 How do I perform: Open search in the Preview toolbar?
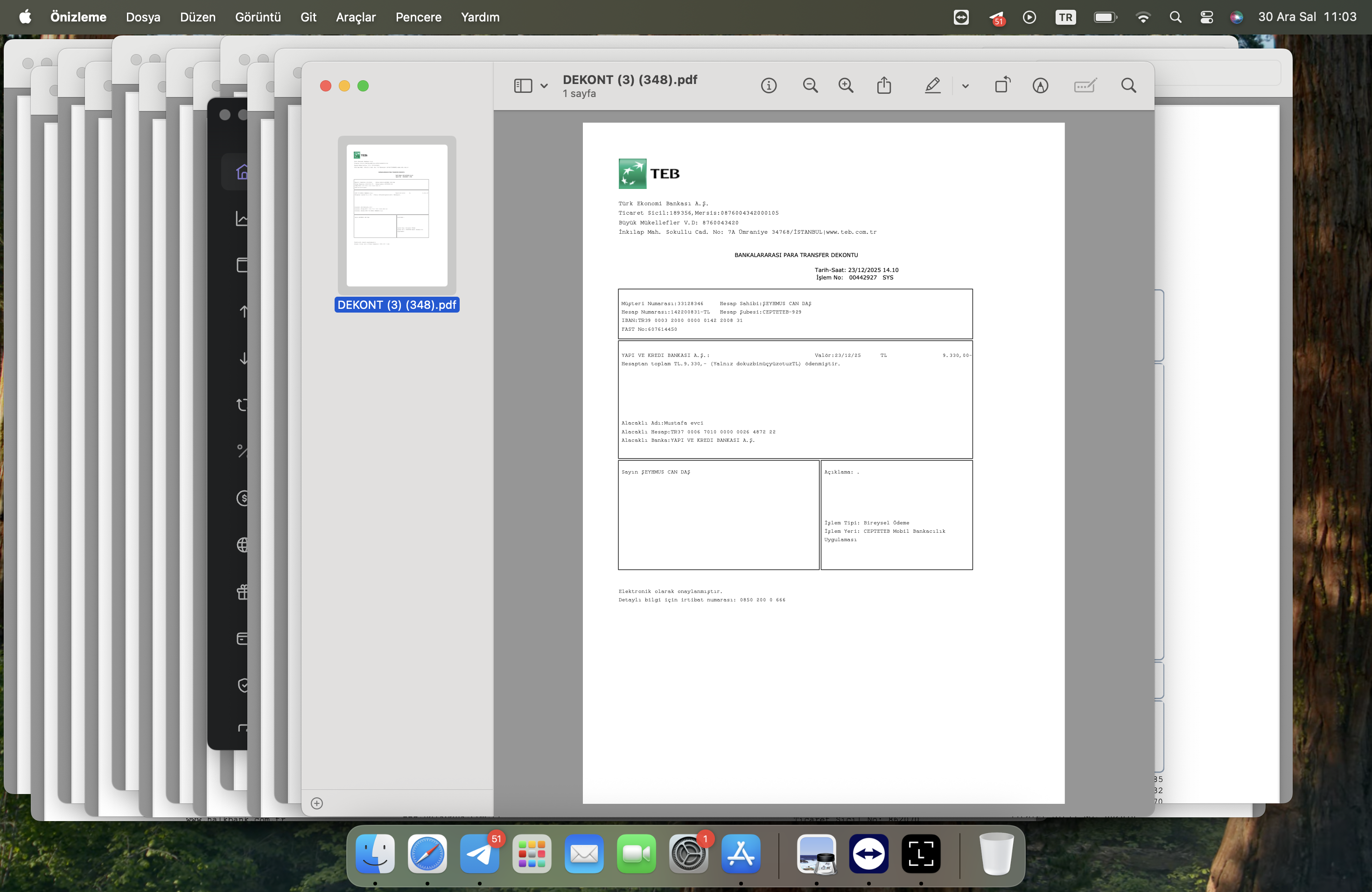point(1128,86)
